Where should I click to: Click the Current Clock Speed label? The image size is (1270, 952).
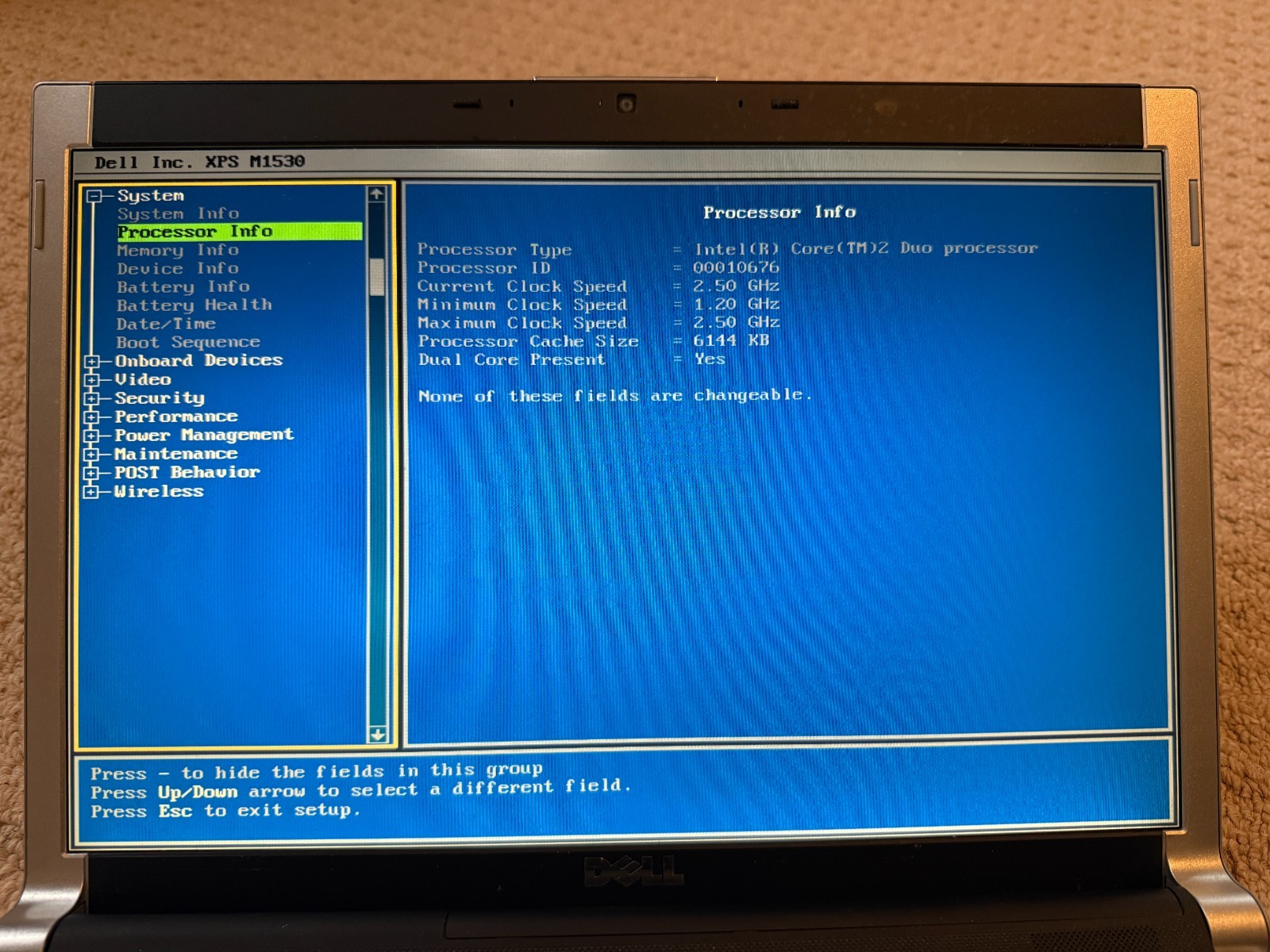(x=522, y=286)
